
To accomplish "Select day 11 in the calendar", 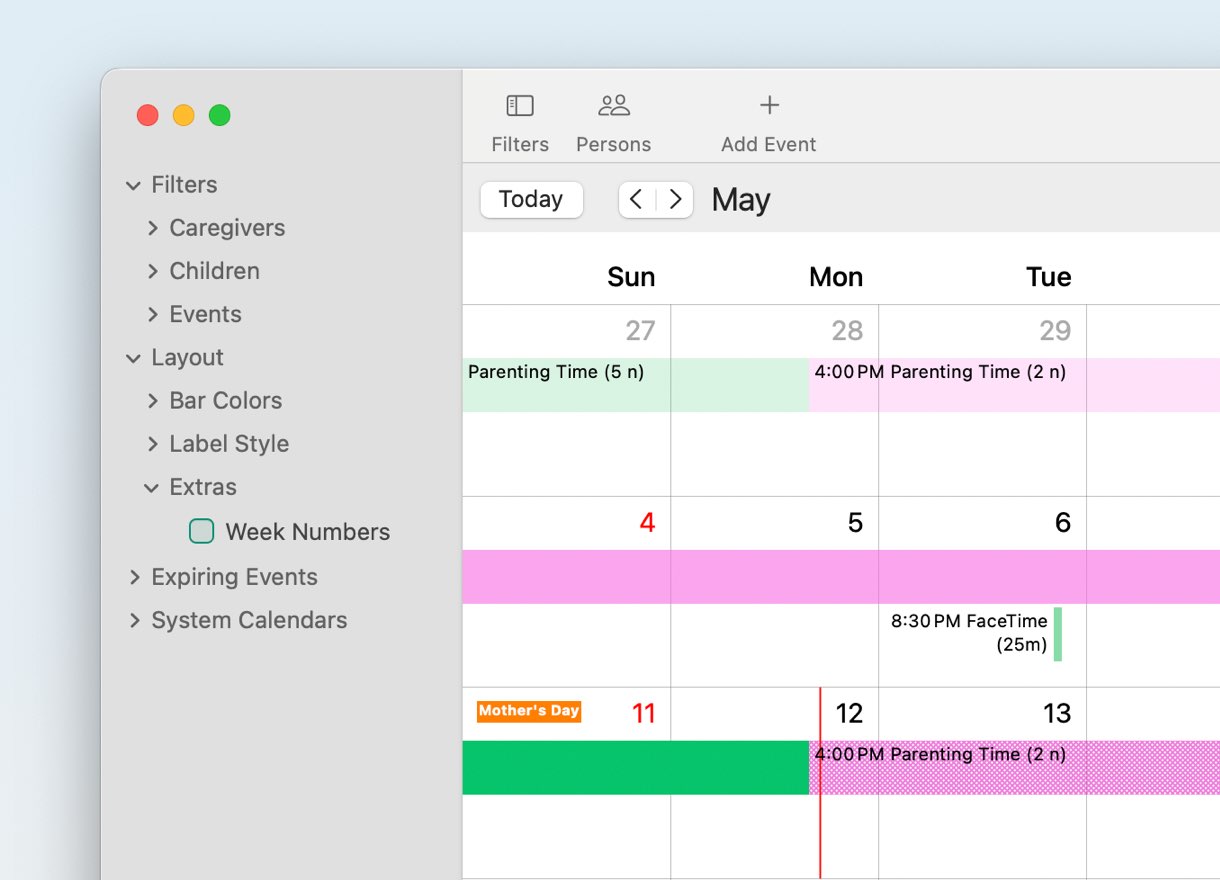I will (x=644, y=714).
